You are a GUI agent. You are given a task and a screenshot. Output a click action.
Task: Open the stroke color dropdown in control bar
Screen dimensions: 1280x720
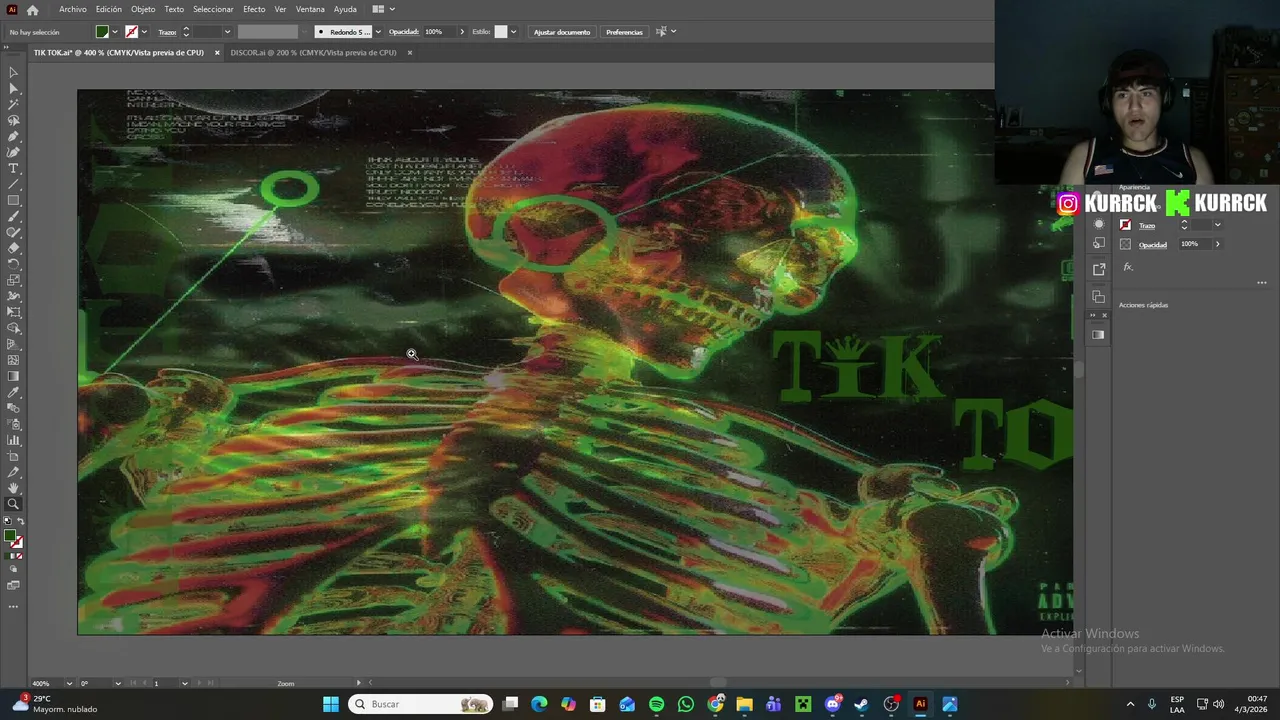143,32
